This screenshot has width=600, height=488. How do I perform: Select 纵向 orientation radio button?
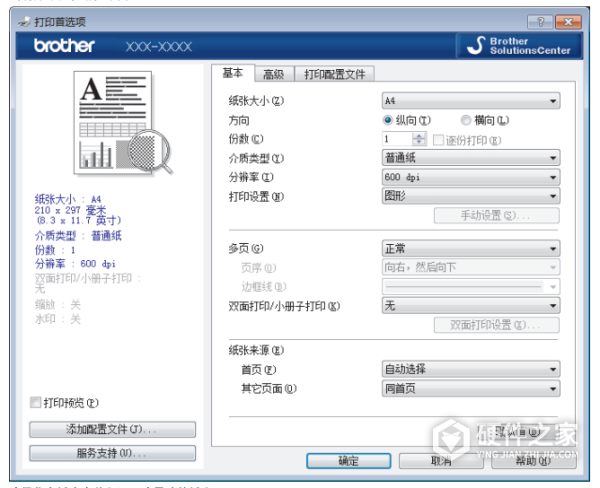[388, 121]
